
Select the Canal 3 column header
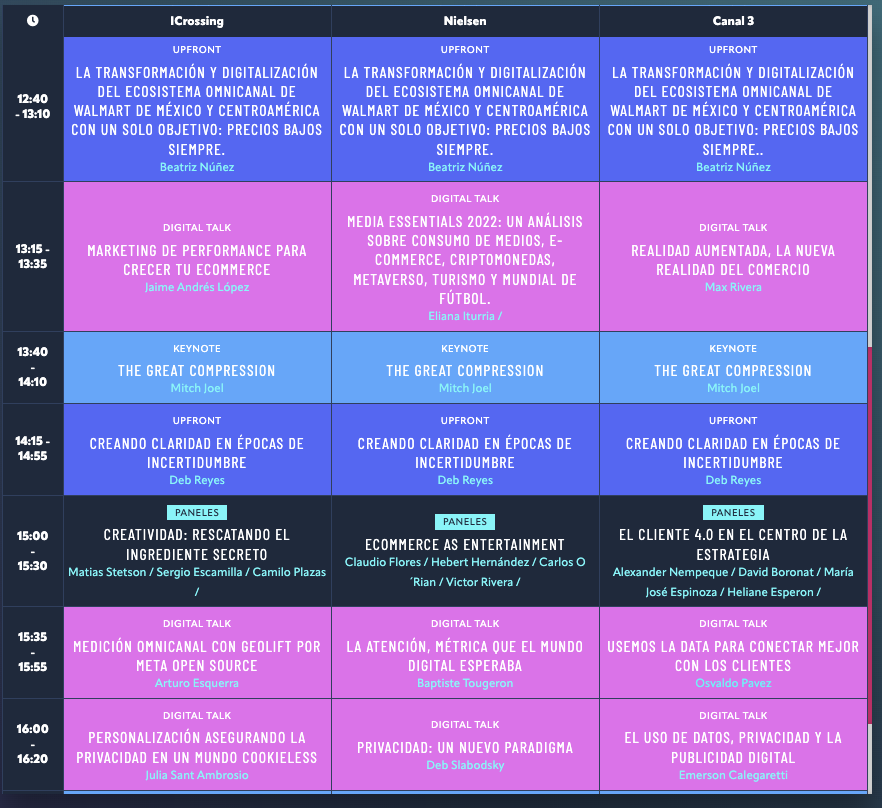(x=733, y=21)
